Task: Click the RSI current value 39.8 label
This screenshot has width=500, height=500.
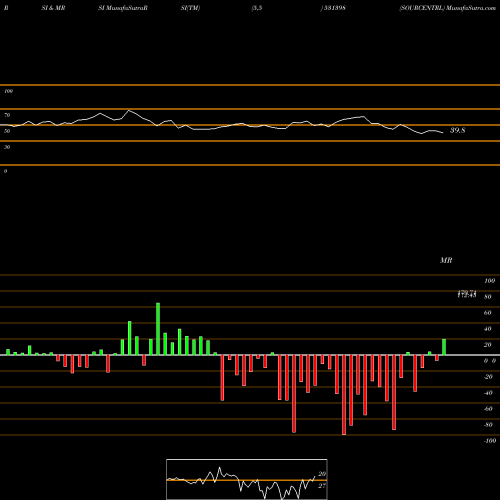Action: pos(457,130)
